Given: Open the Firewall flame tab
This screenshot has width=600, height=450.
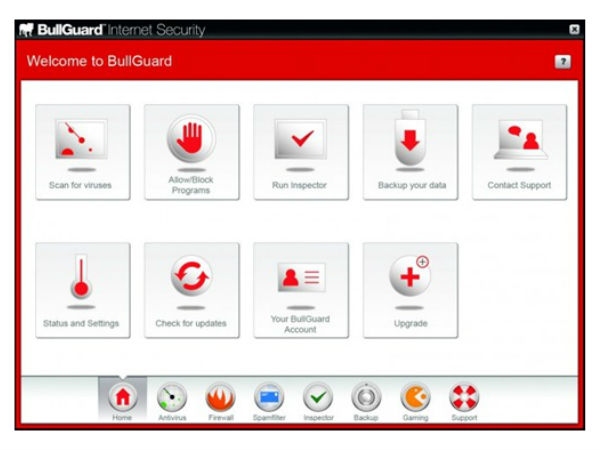Looking at the screenshot, I should [x=220, y=401].
